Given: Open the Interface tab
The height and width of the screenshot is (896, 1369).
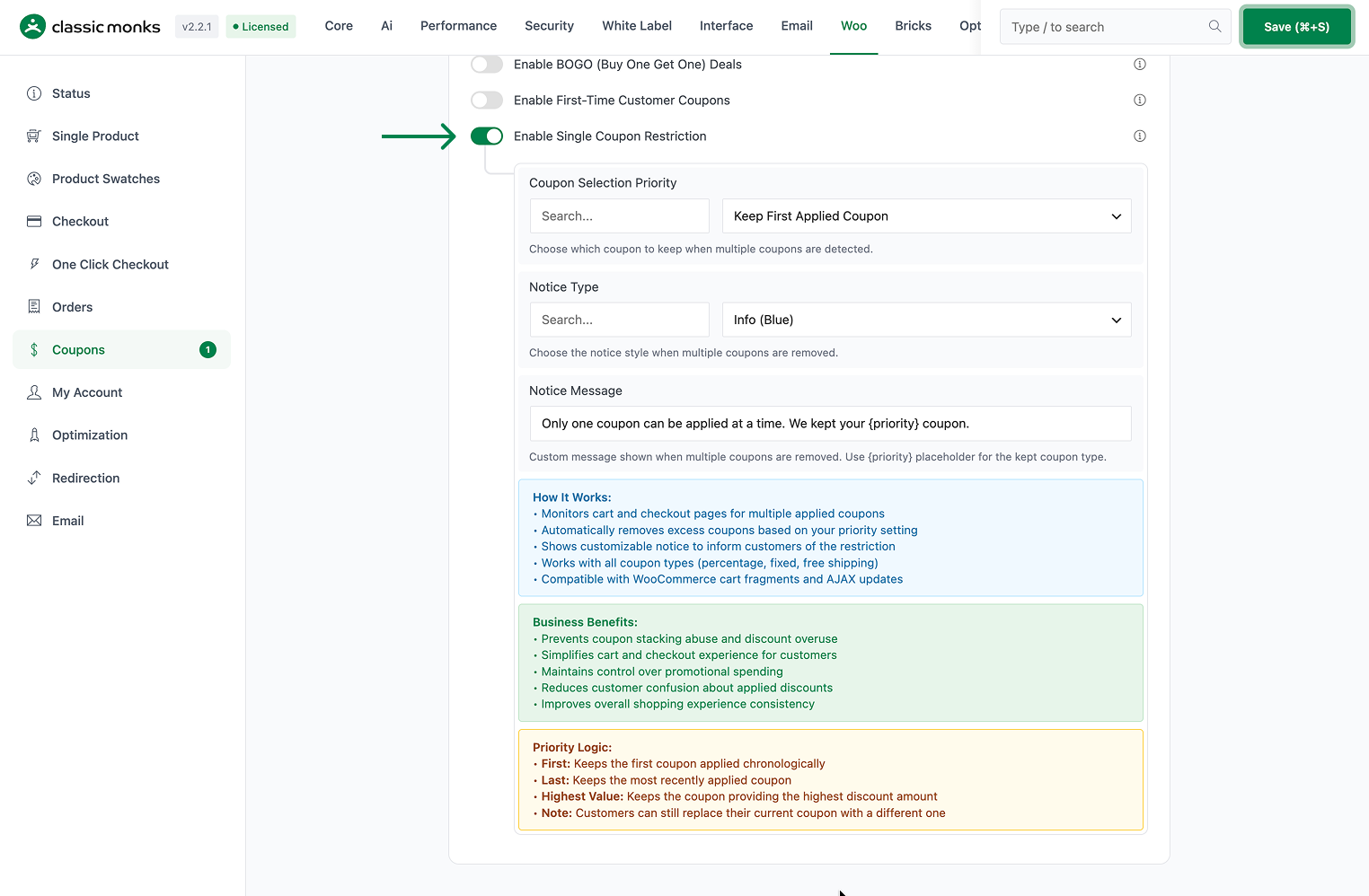Looking at the screenshot, I should coord(726,26).
